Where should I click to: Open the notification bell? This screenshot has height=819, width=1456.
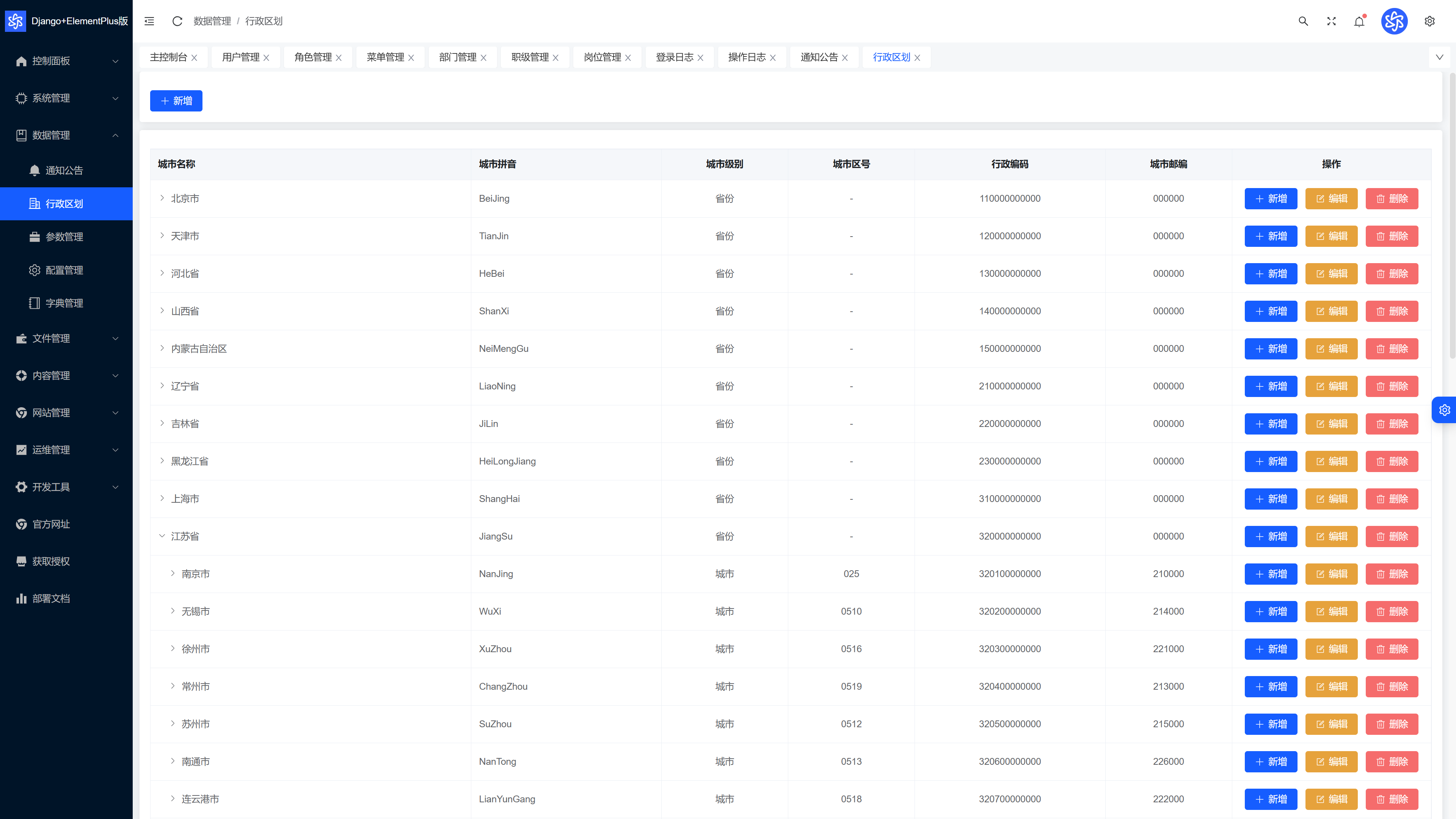pyautogui.click(x=1359, y=21)
